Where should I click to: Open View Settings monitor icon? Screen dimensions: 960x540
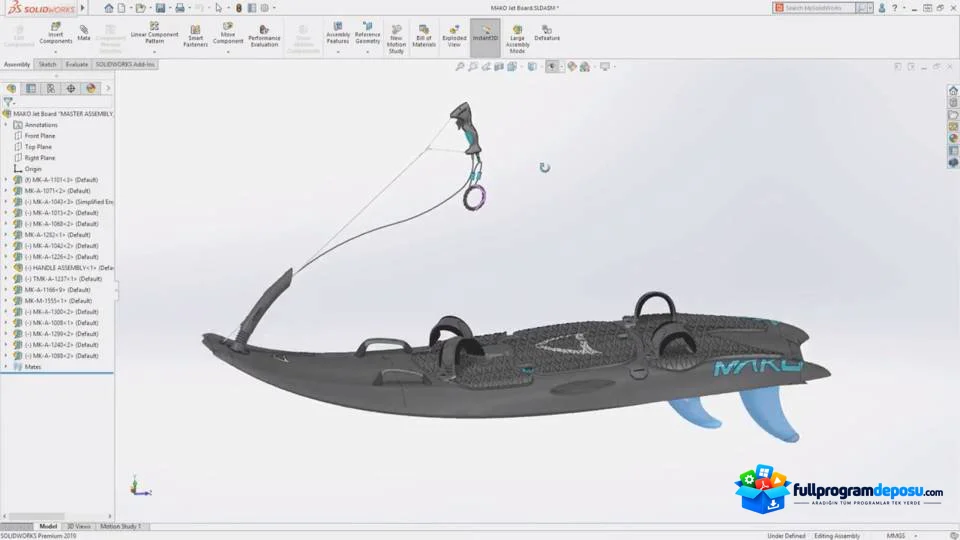tap(605, 66)
